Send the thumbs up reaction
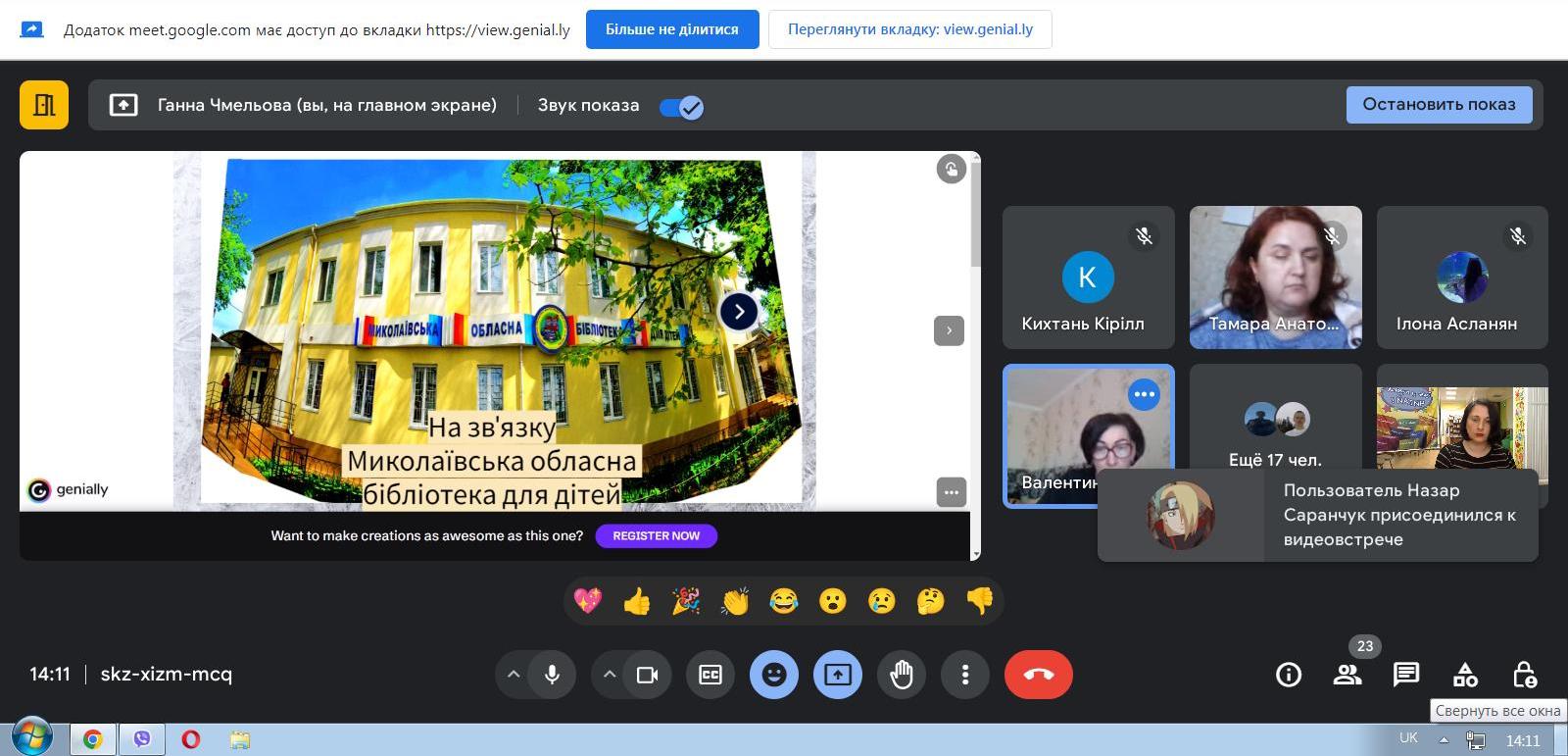This screenshot has width=1568, height=756. pyautogui.click(x=637, y=600)
